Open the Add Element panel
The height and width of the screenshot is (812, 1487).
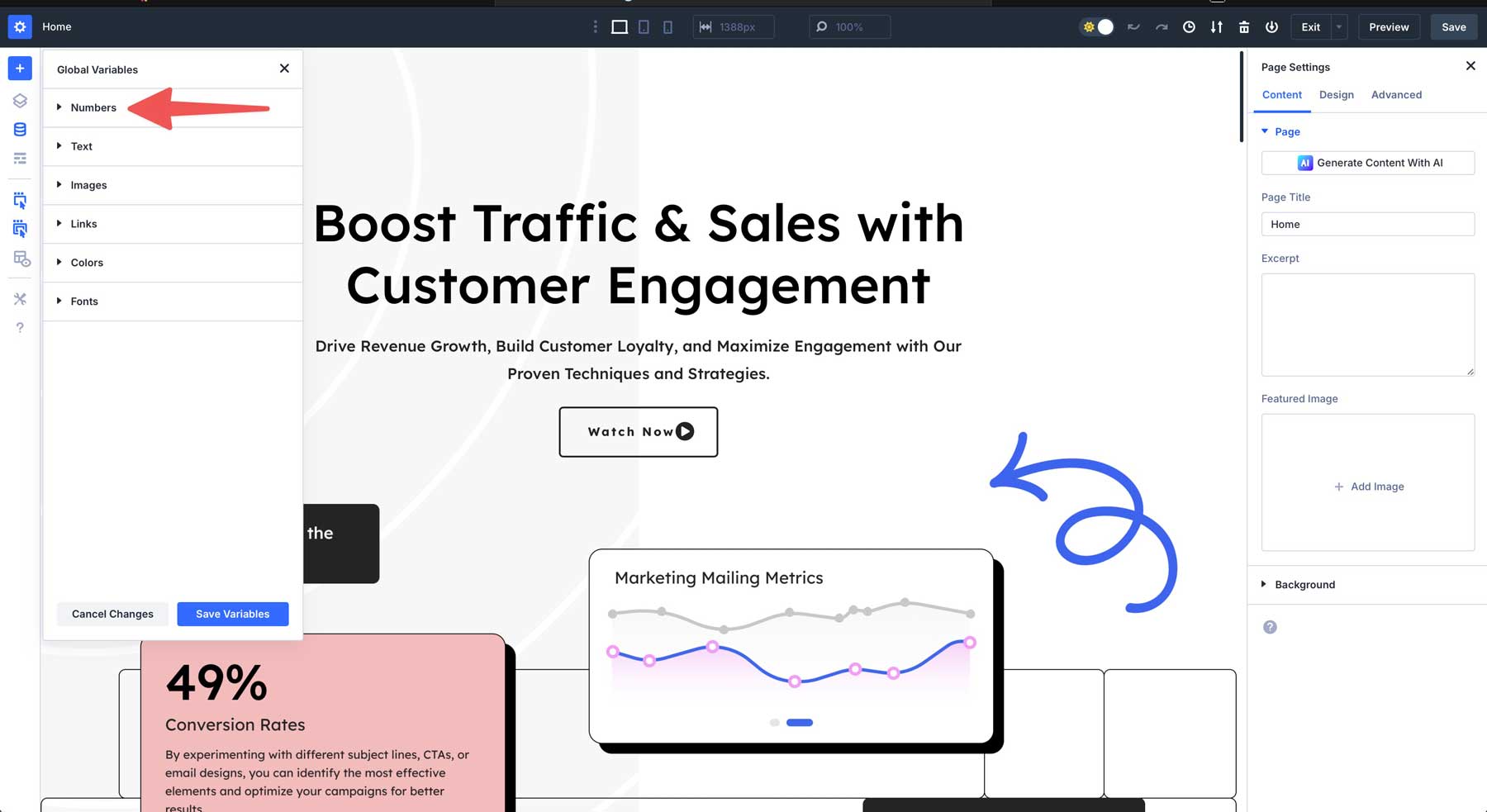coord(20,68)
